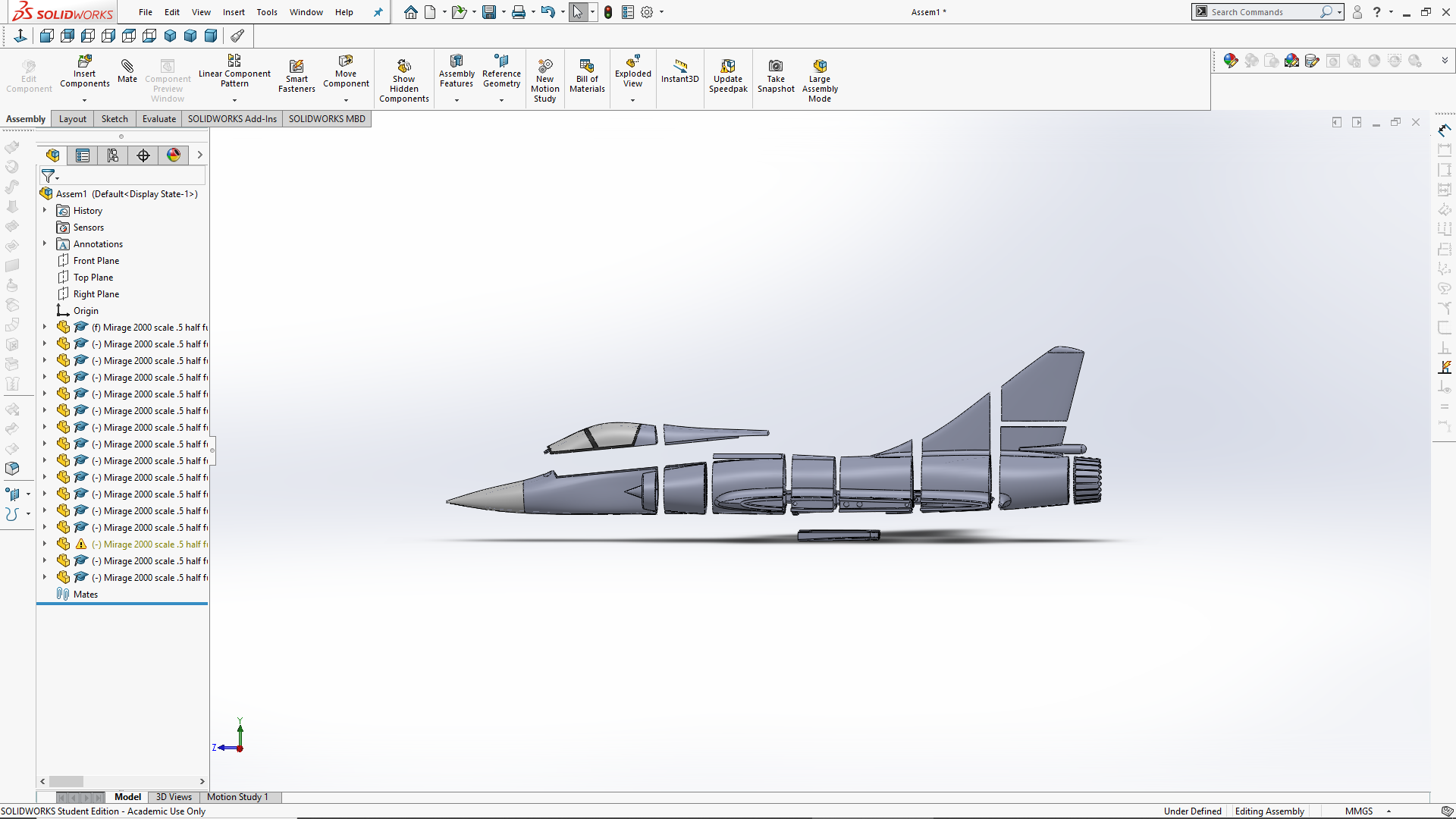Screen dimensions: 1456x819
Task: Open DimXpertManager tab icon
Action: tap(143, 155)
